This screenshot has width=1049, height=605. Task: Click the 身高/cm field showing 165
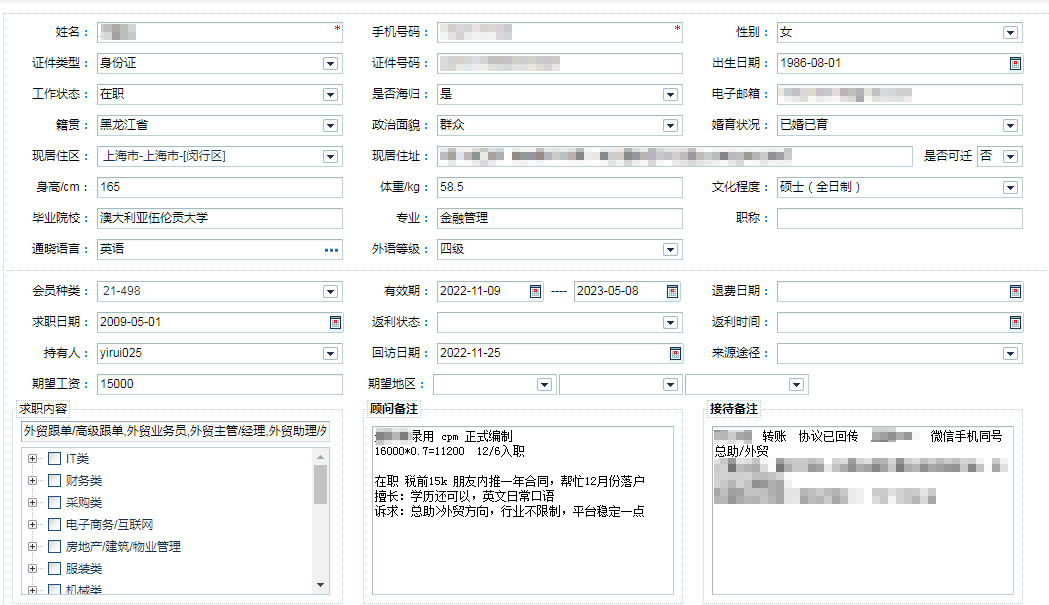point(220,187)
